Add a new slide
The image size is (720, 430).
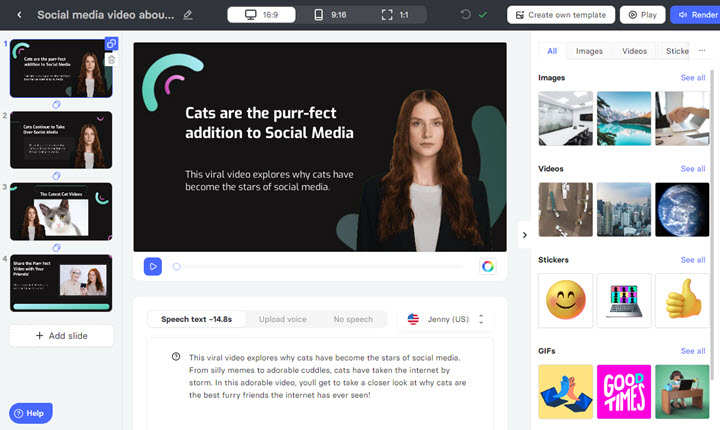(x=61, y=336)
